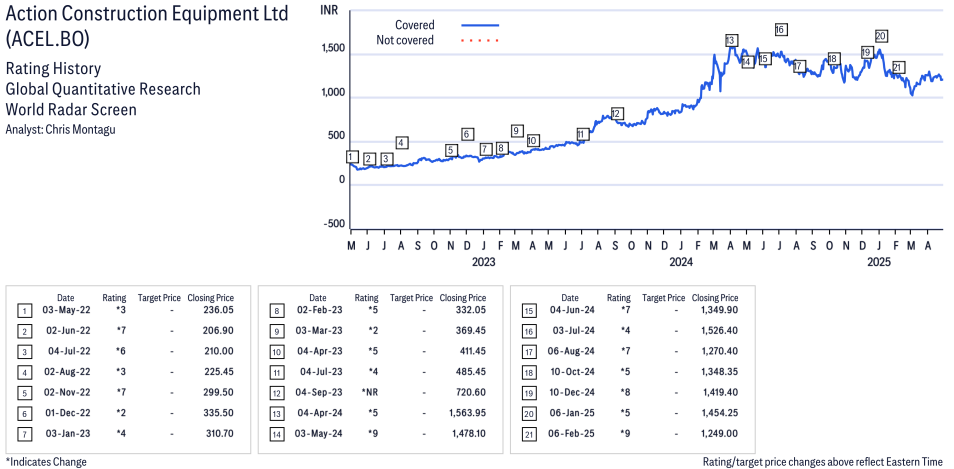Click the *NR rating cell

(372, 392)
